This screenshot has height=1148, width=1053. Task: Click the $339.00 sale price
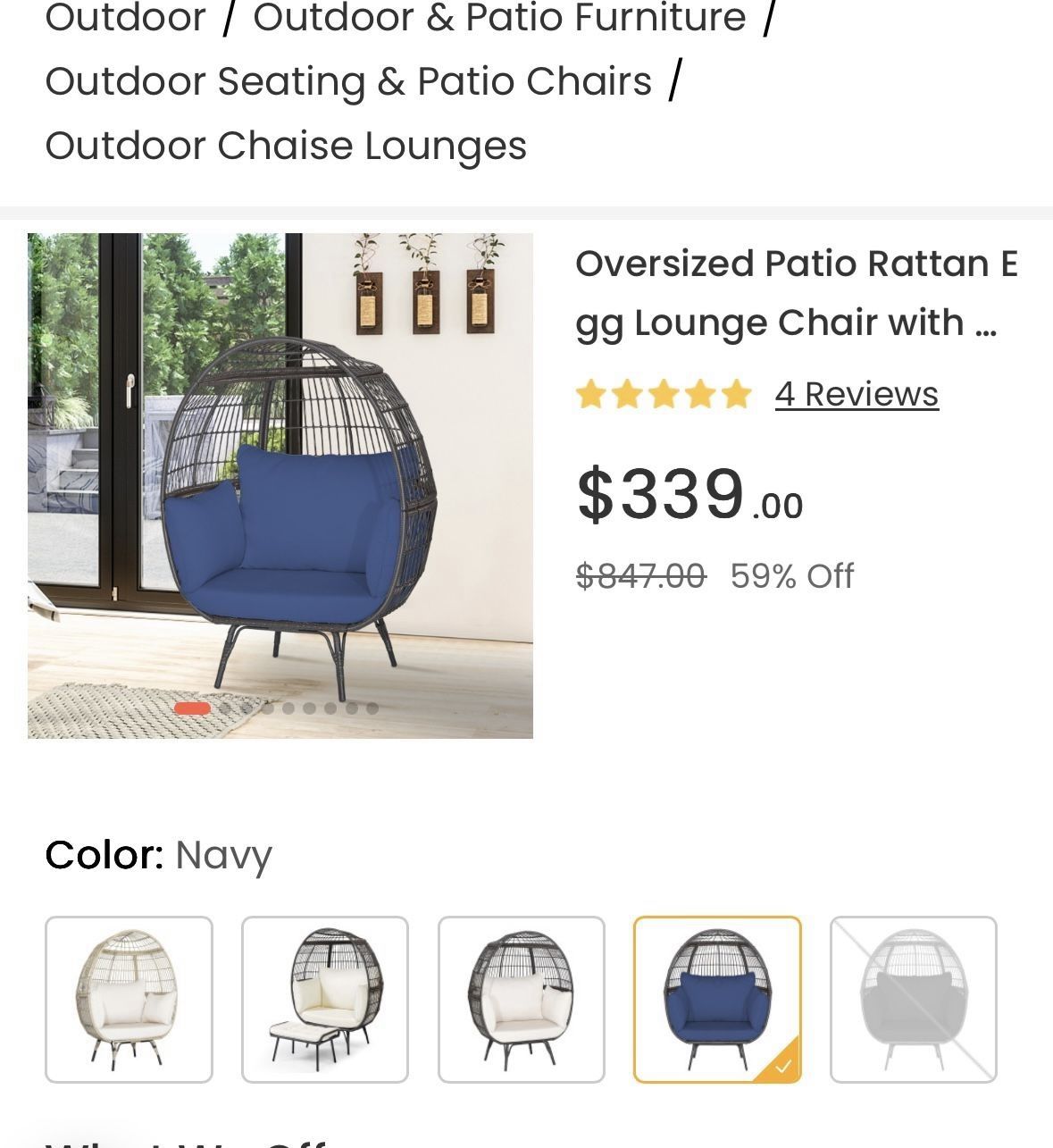pyautogui.click(x=689, y=494)
